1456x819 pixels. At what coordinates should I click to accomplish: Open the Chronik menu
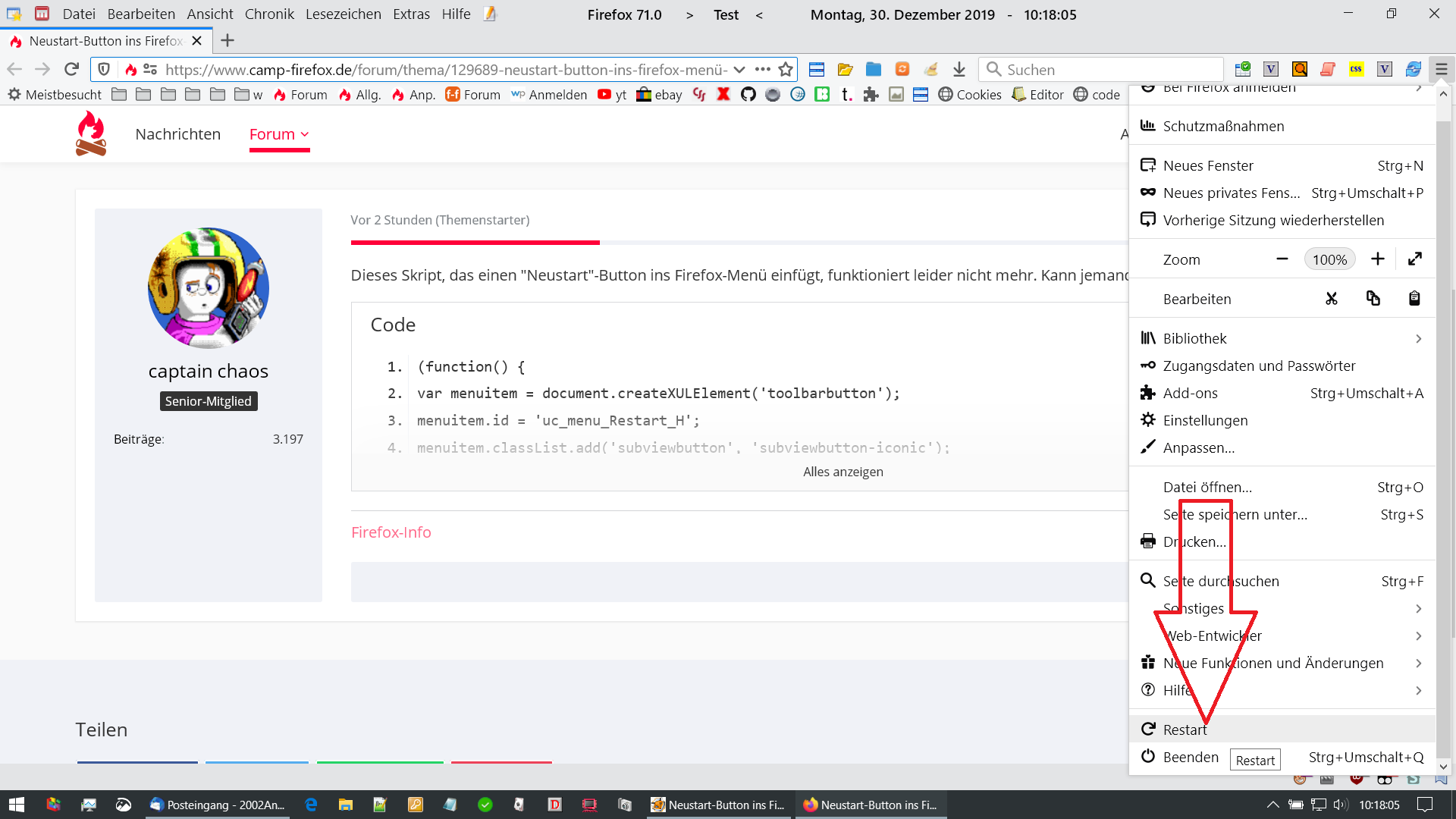(269, 14)
